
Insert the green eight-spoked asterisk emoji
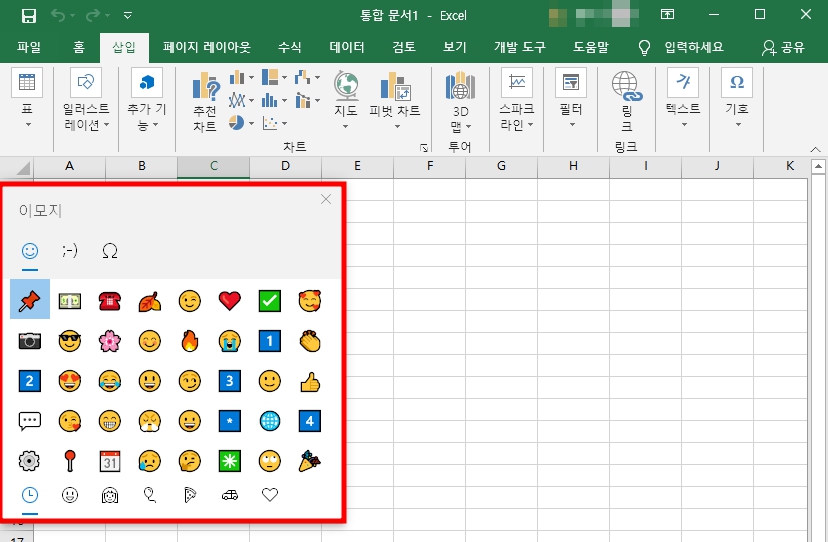click(230, 461)
